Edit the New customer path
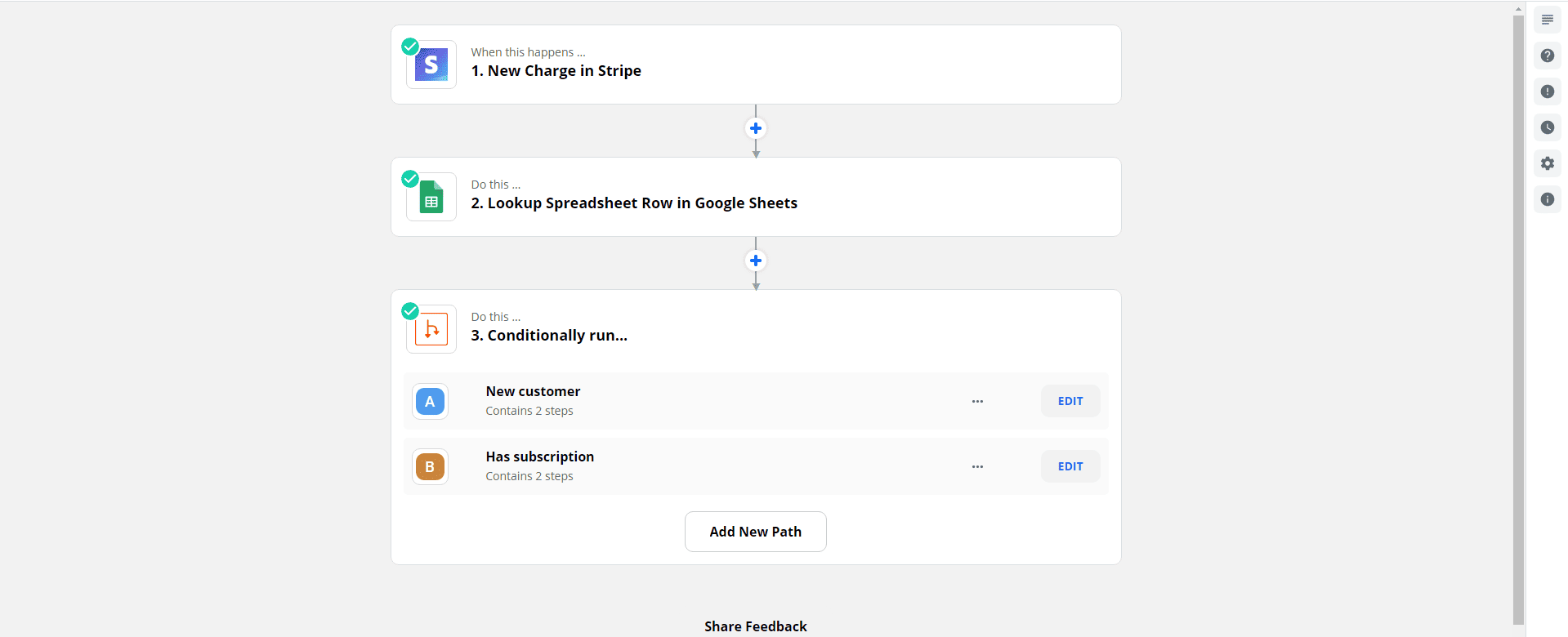Image resolution: width=1568 pixels, height=637 pixels. coord(1070,401)
